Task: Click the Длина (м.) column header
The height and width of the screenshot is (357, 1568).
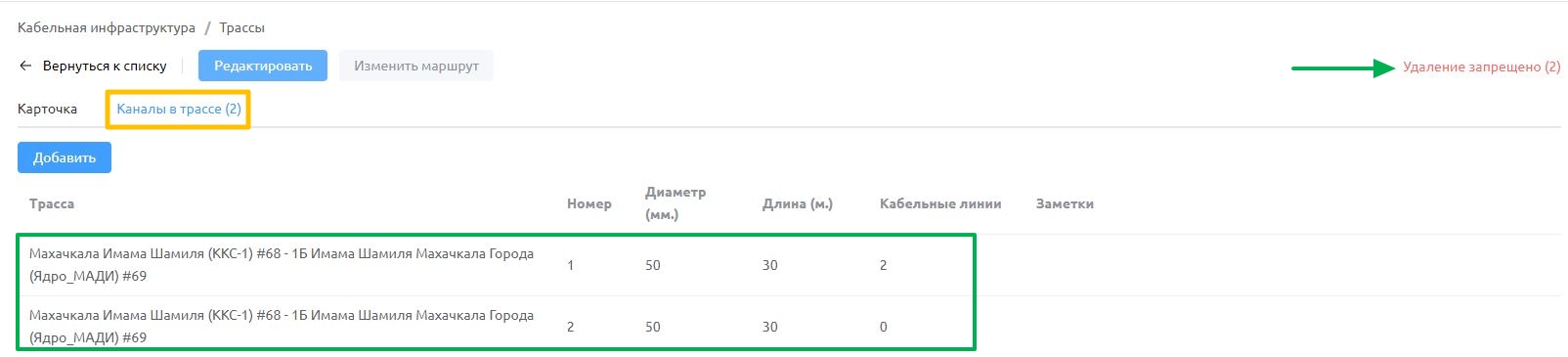Action: pos(798,203)
